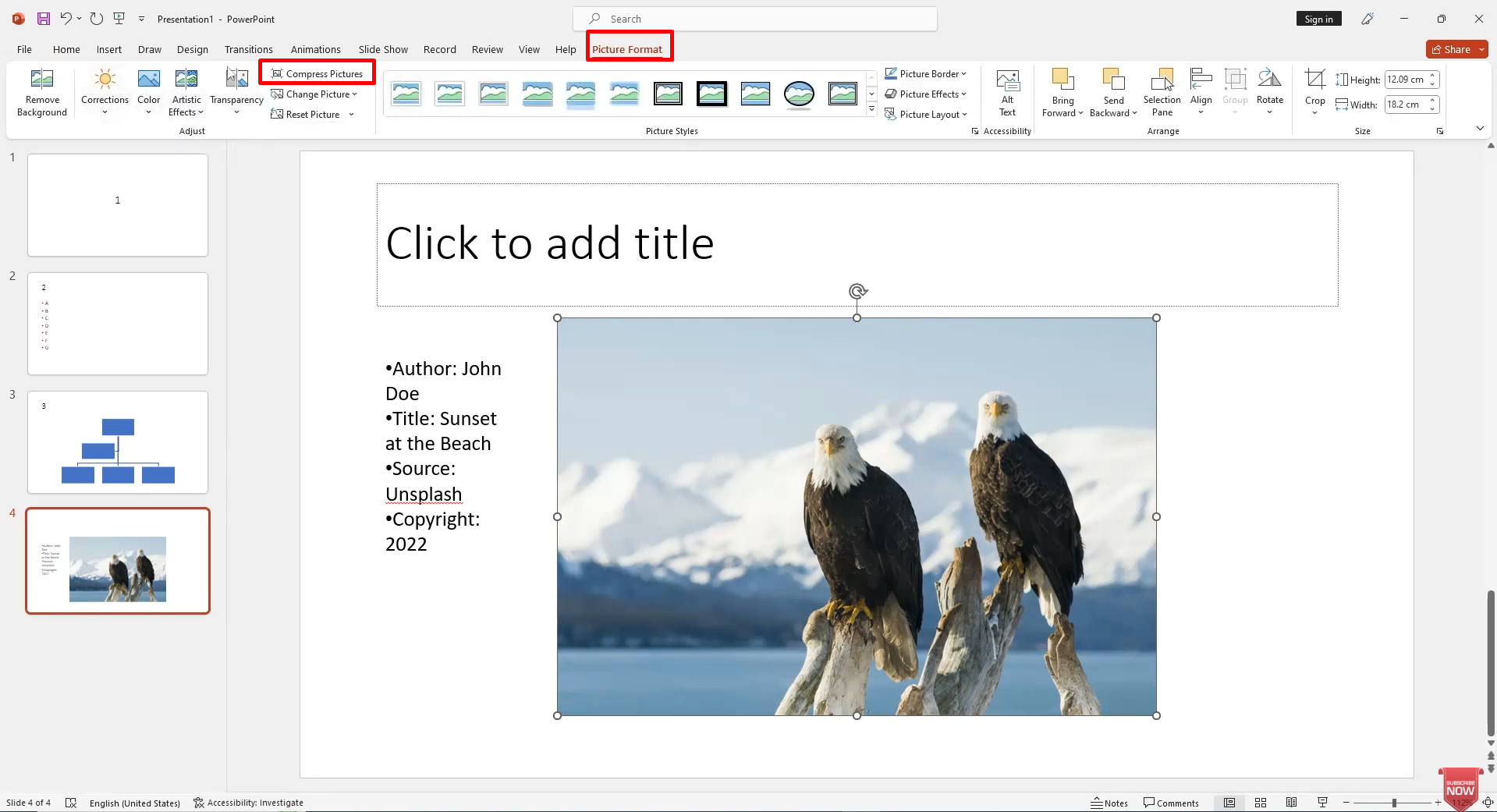Click the Align objects icon

click(x=1201, y=88)
